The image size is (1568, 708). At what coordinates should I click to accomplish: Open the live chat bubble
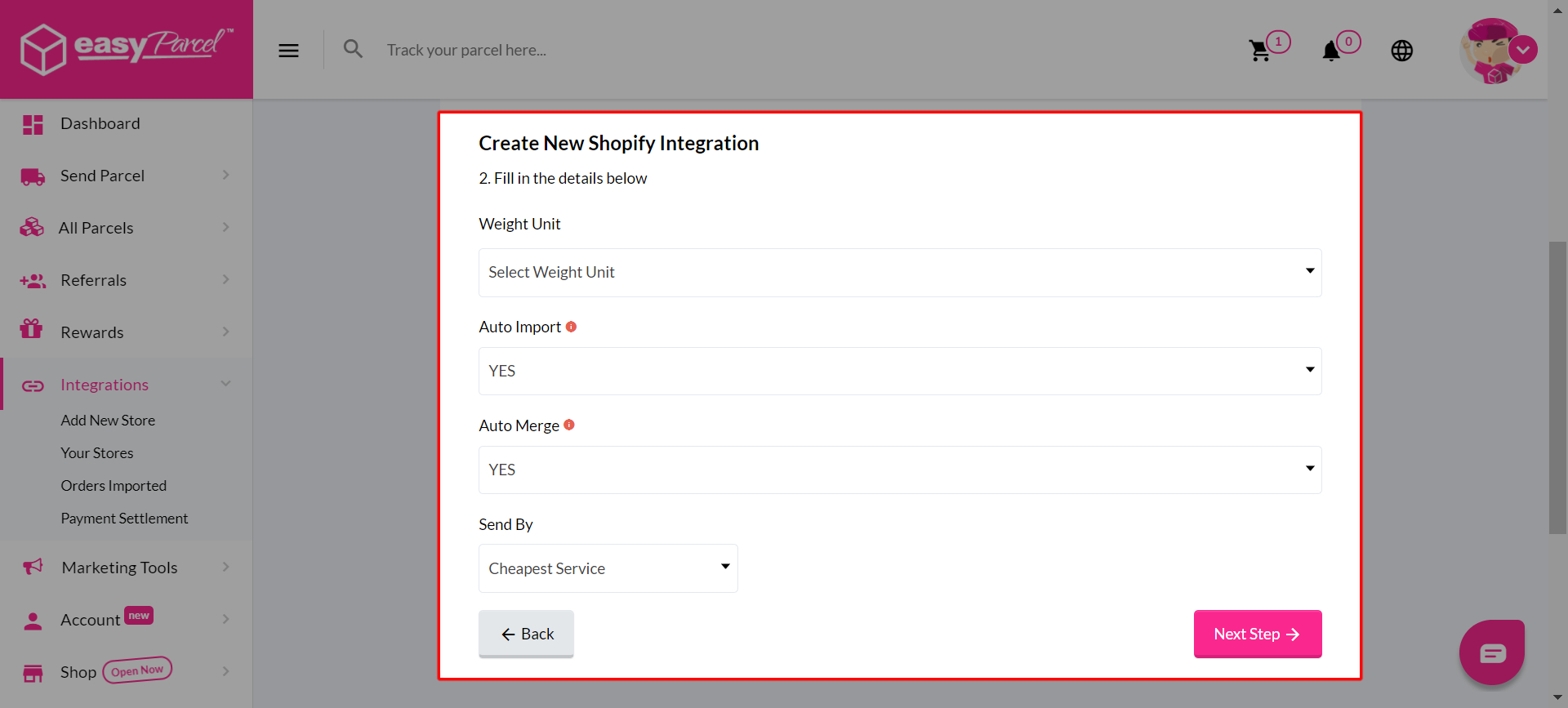pos(1492,652)
